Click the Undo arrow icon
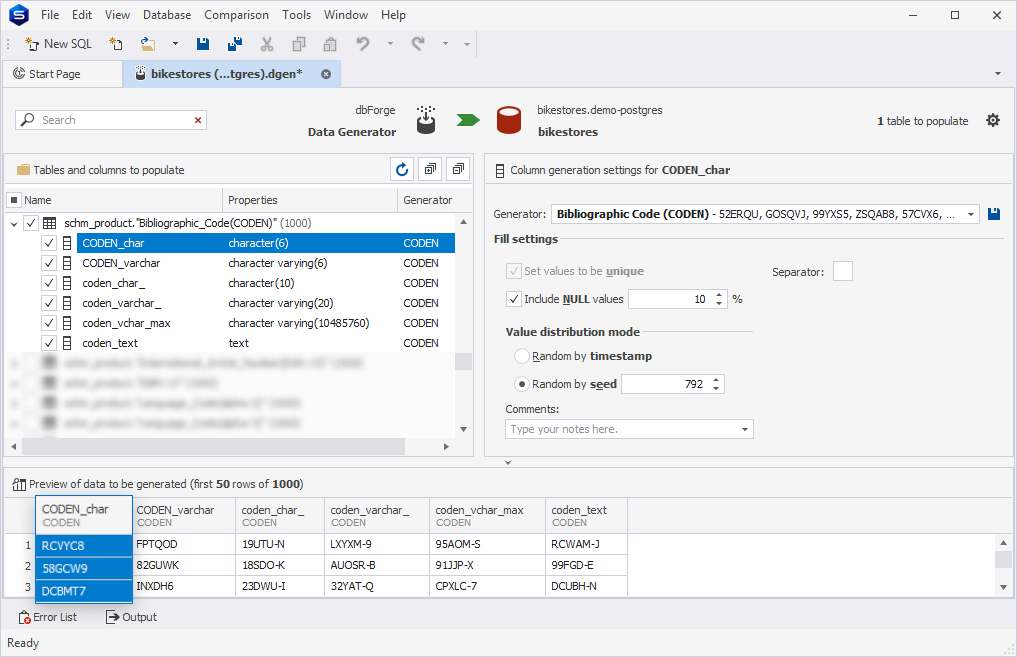Image resolution: width=1017 pixels, height=657 pixels. pos(363,44)
